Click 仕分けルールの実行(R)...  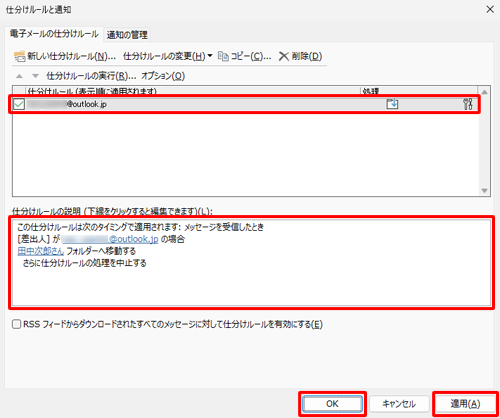91,76
